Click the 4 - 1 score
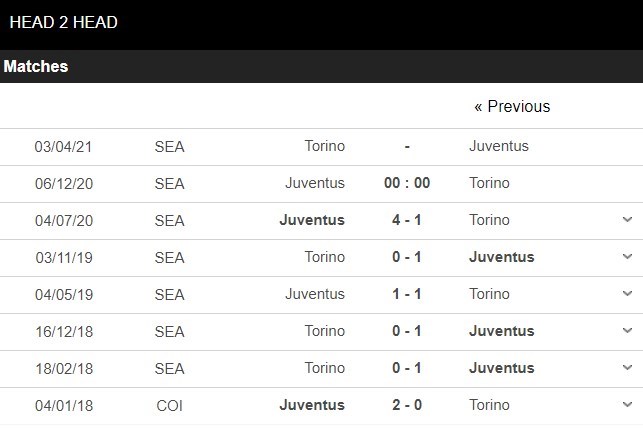The height and width of the screenshot is (429, 643). coord(407,220)
